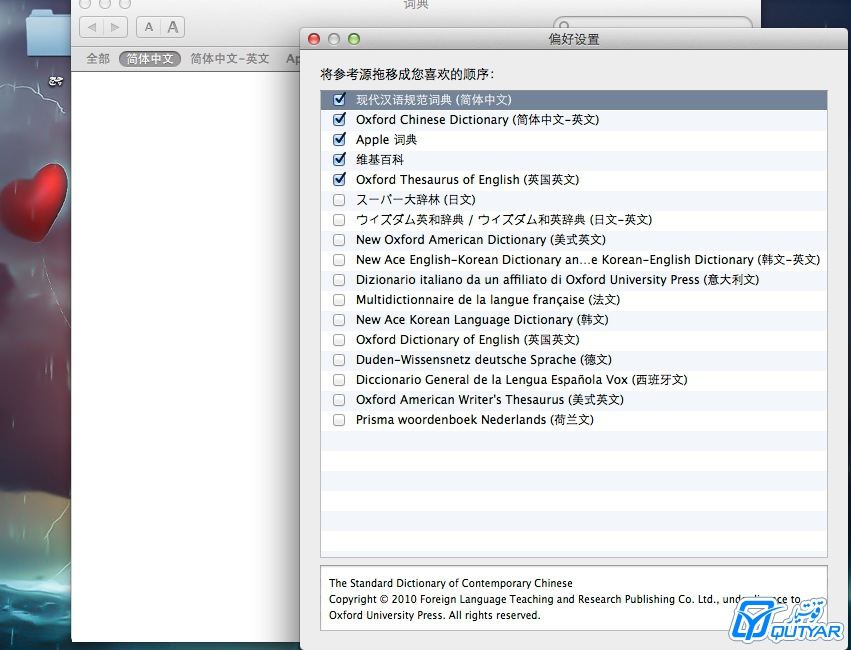Screen dimensions: 851x650
Task: Select the 维基百科 row label
Action: point(380,160)
